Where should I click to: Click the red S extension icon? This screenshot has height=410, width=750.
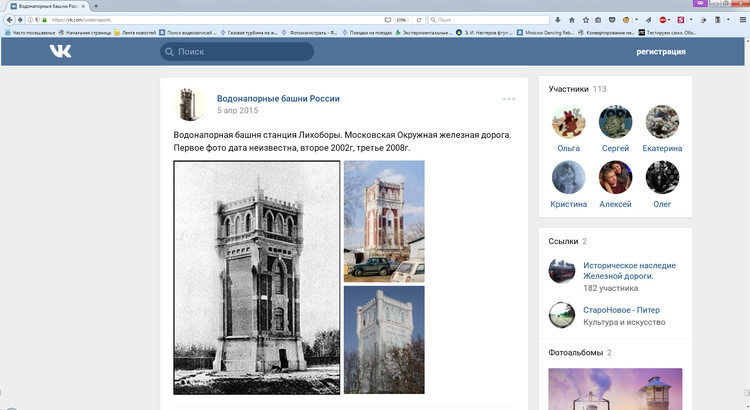[681, 20]
